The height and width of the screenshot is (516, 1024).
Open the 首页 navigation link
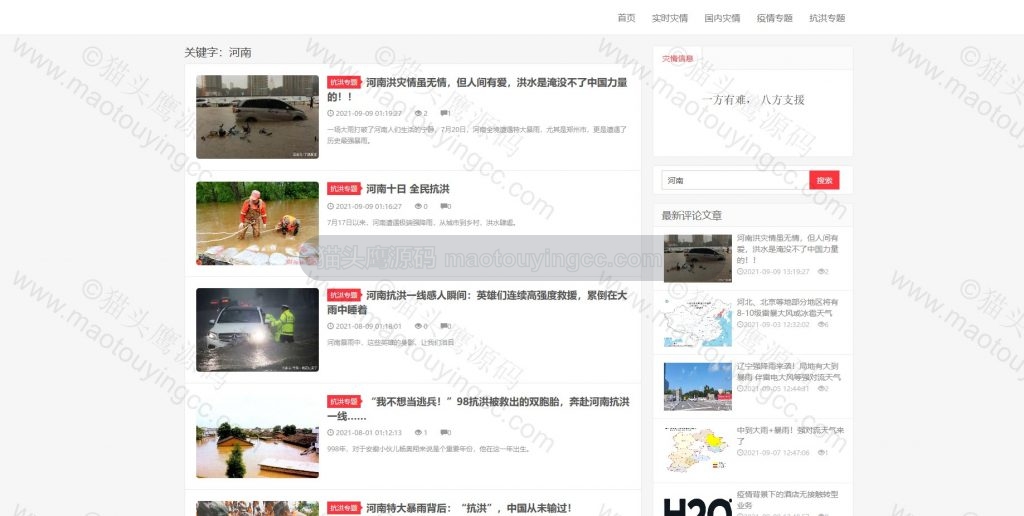click(x=626, y=18)
